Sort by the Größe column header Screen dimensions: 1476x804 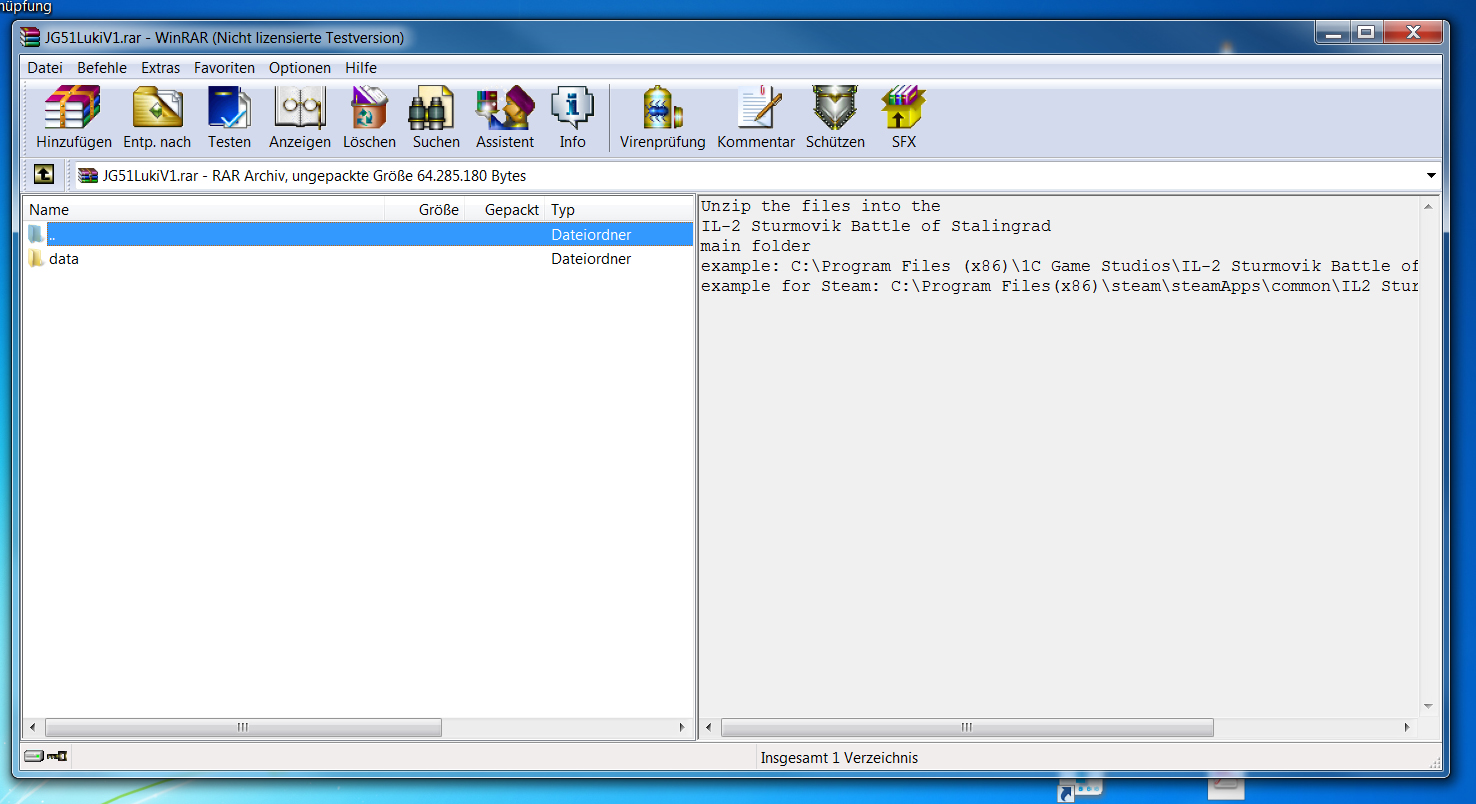point(425,210)
